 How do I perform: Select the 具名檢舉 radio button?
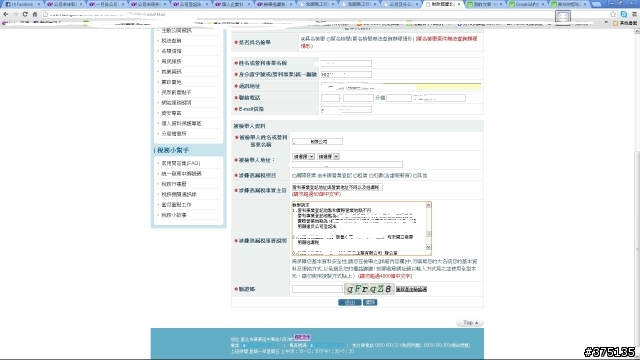[302, 39]
